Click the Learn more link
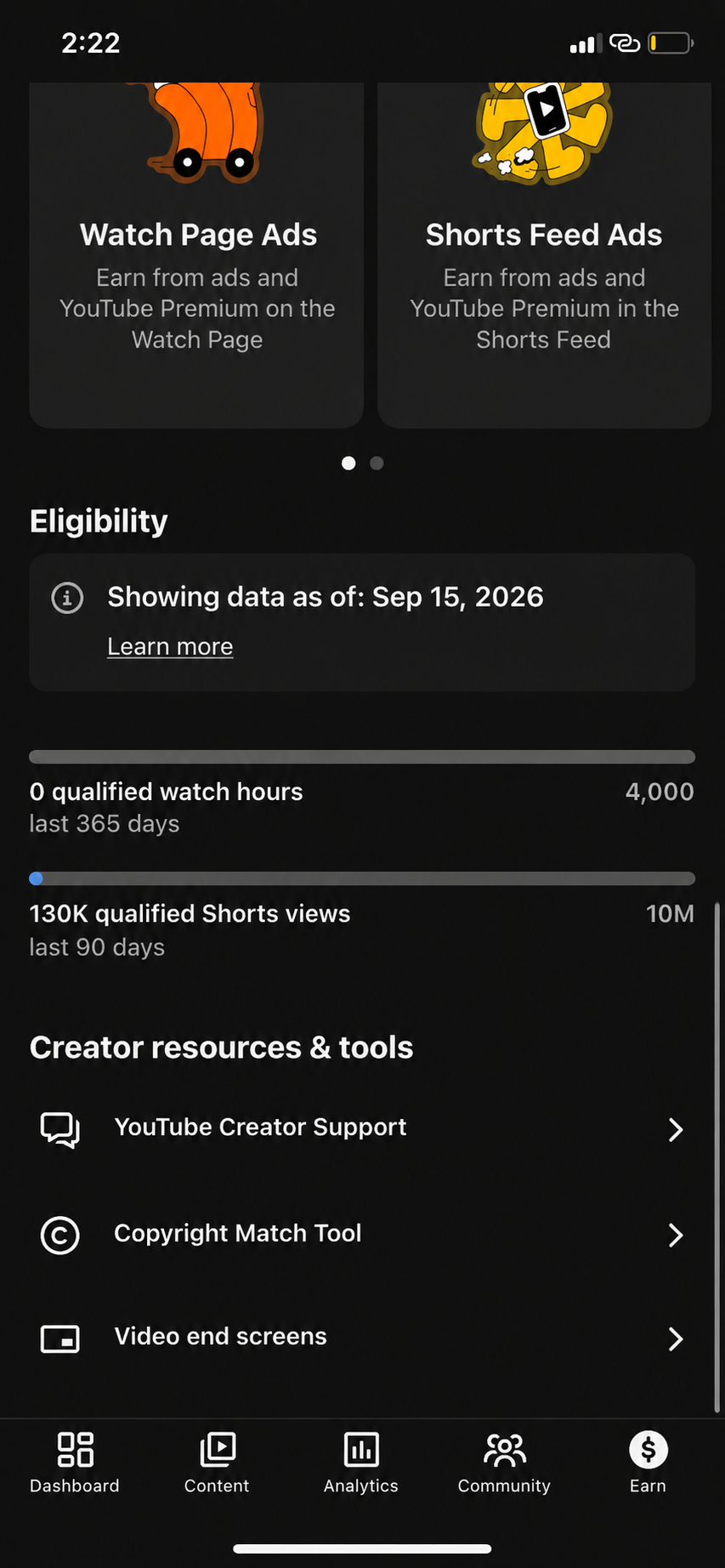The image size is (725, 1568). tap(170, 646)
